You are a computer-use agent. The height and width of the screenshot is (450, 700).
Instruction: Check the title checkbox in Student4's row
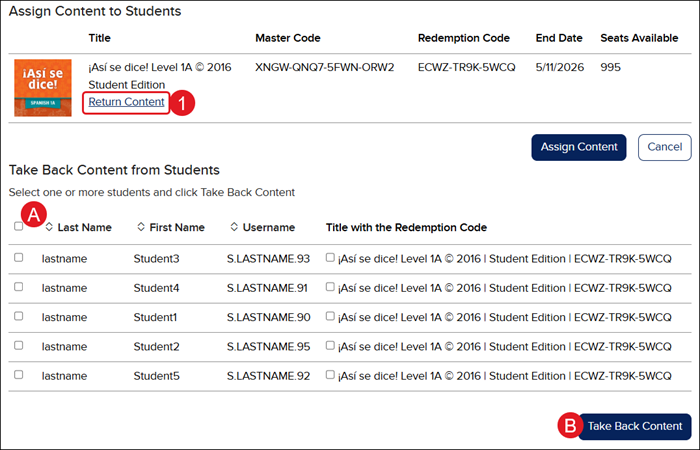point(331,287)
